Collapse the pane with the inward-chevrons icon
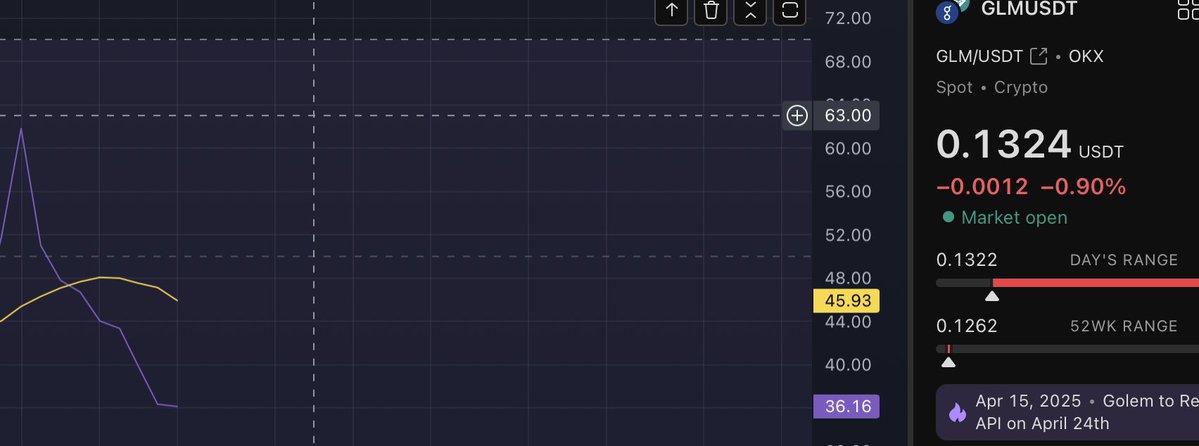The width and height of the screenshot is (1199, 446). click(750, 10)
